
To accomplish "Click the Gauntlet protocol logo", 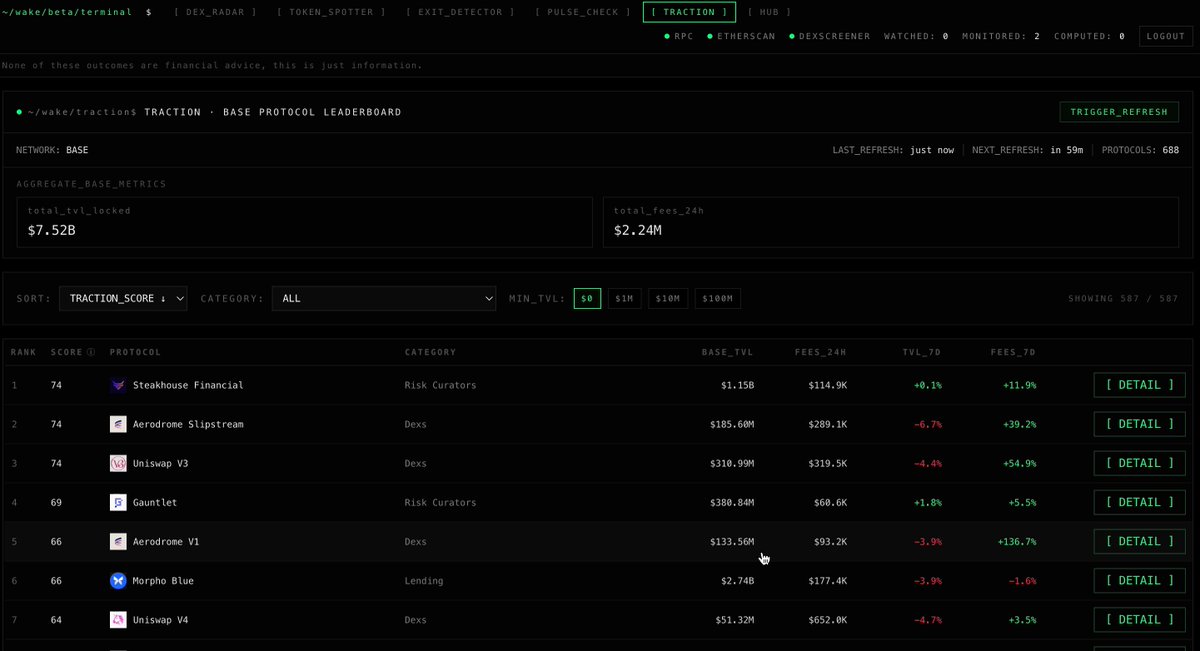I will [x=118, y=502].
